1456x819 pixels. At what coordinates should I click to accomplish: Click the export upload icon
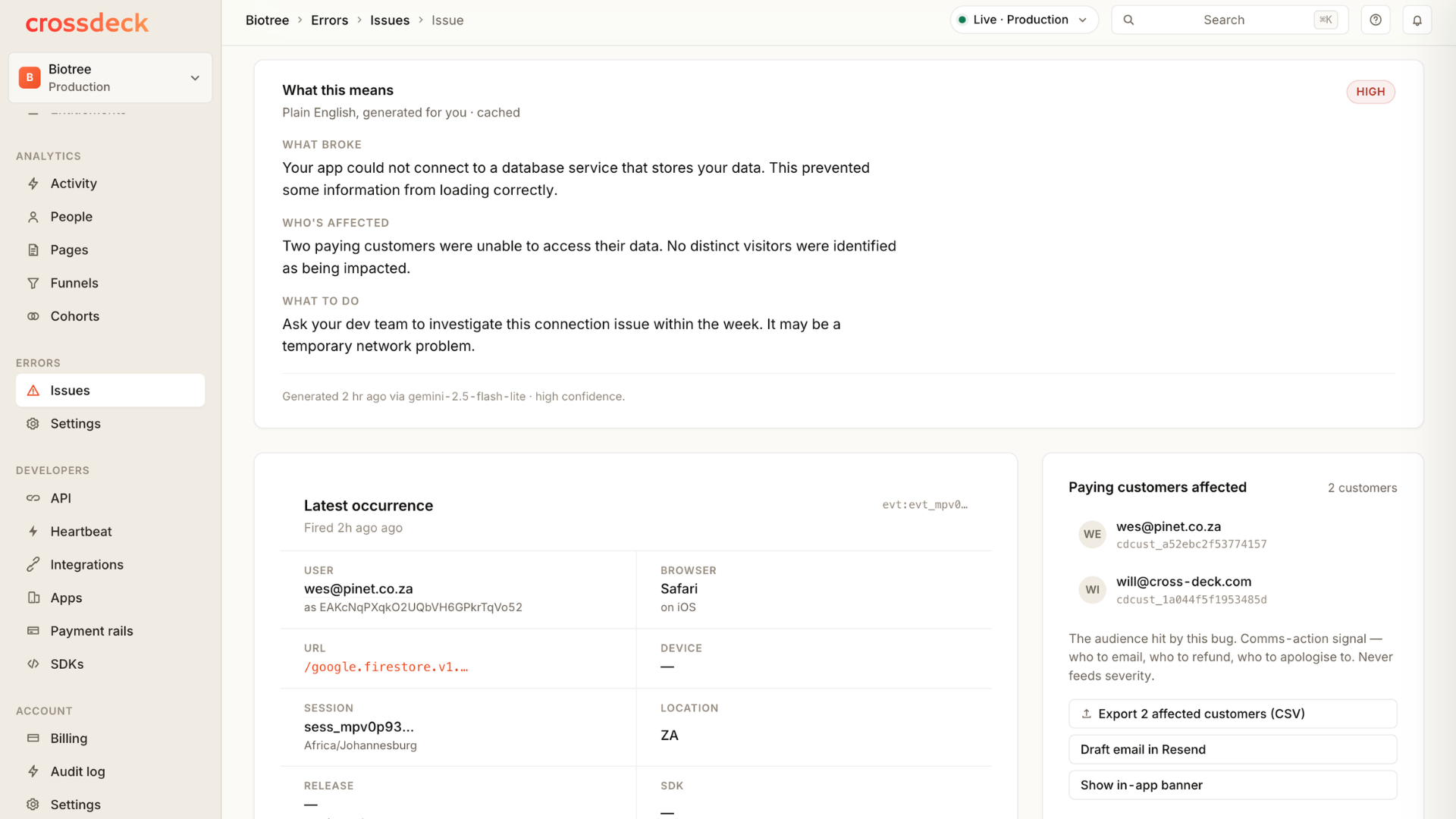pos(1087,714)
